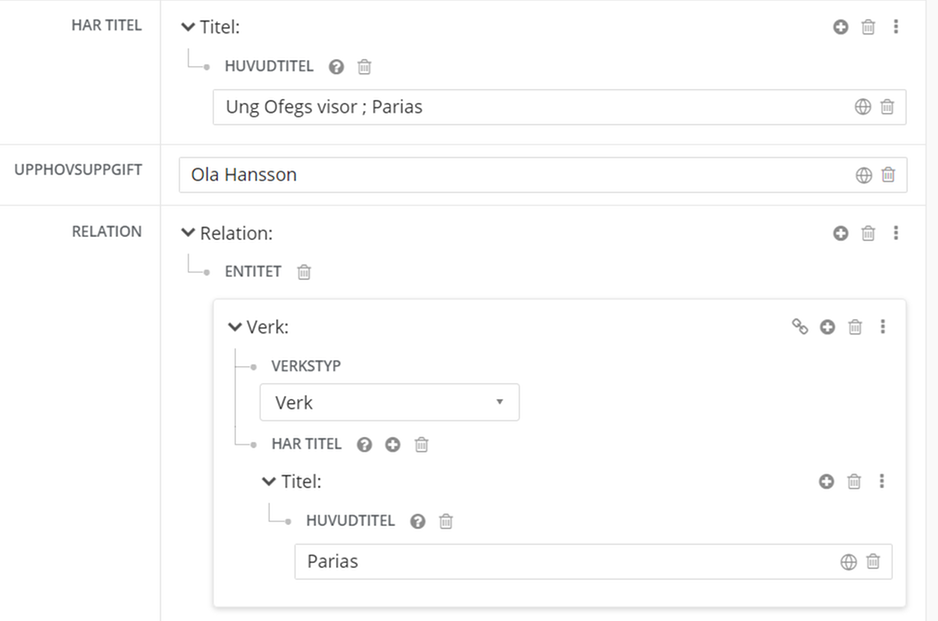938x621 pixels.
Task: Collapse the Verk card chevron
Action: 235,326
